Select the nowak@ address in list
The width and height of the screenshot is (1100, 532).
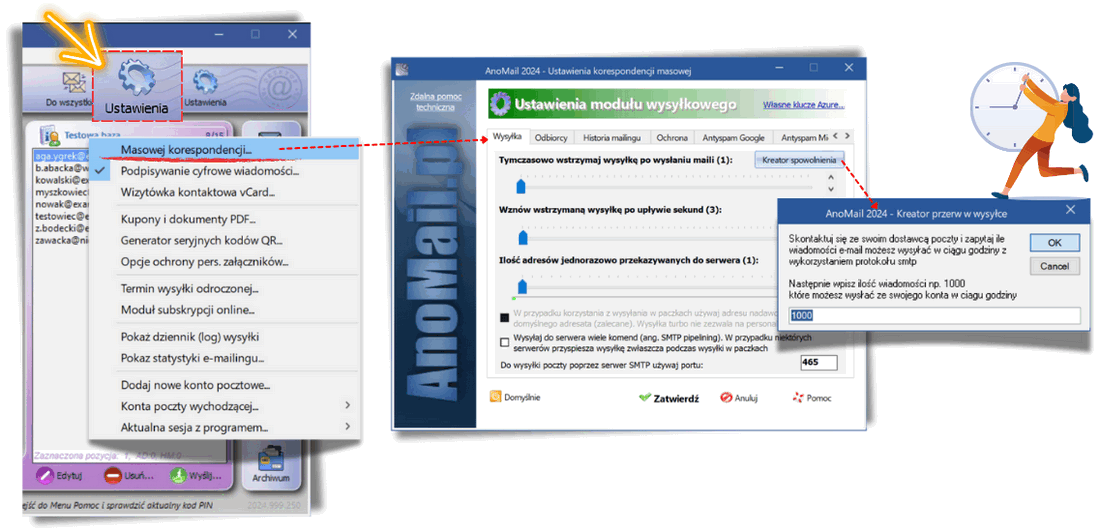click(x=63, y=204)
